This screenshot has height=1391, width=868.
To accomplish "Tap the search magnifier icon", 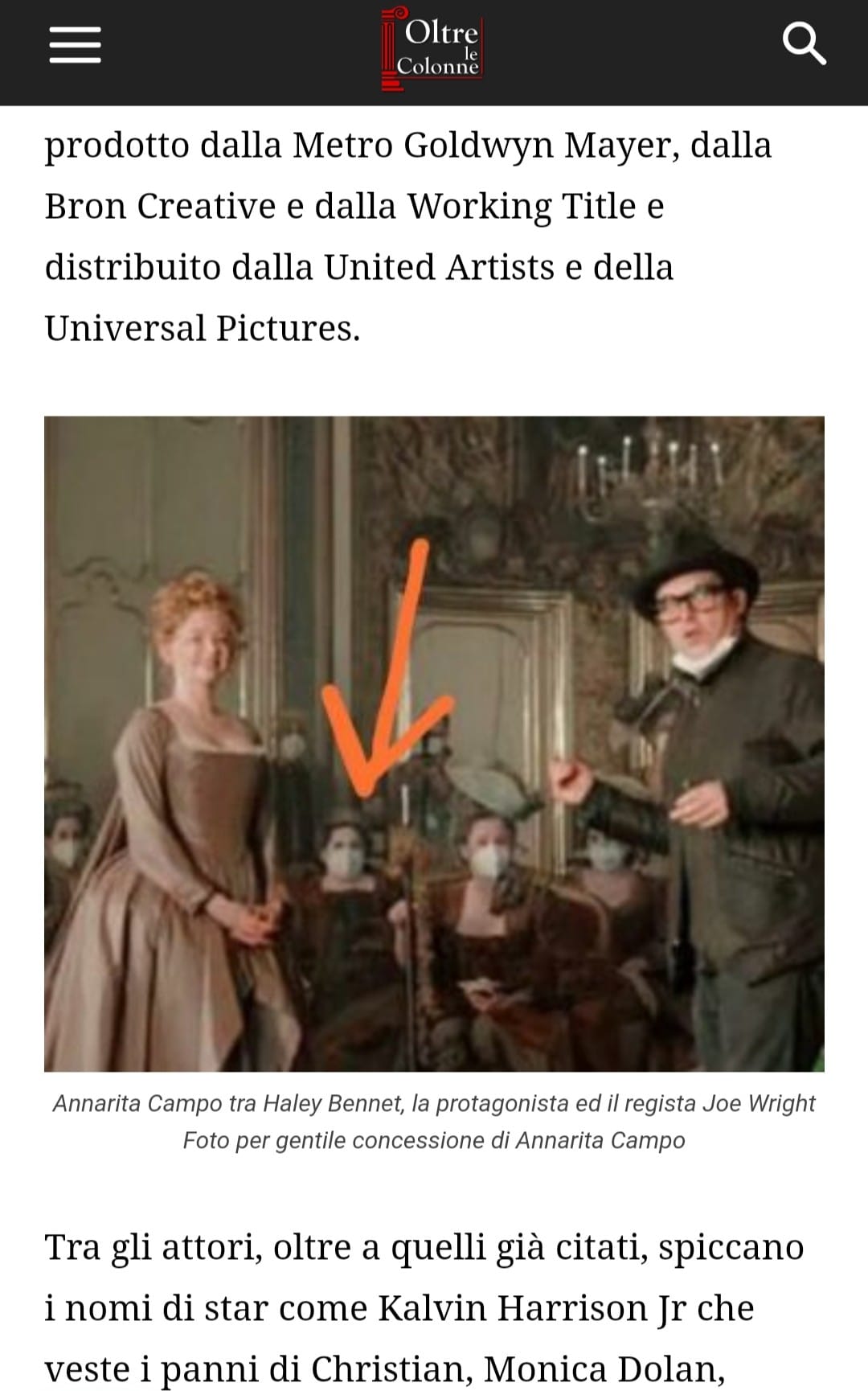I will pos(805,43).
